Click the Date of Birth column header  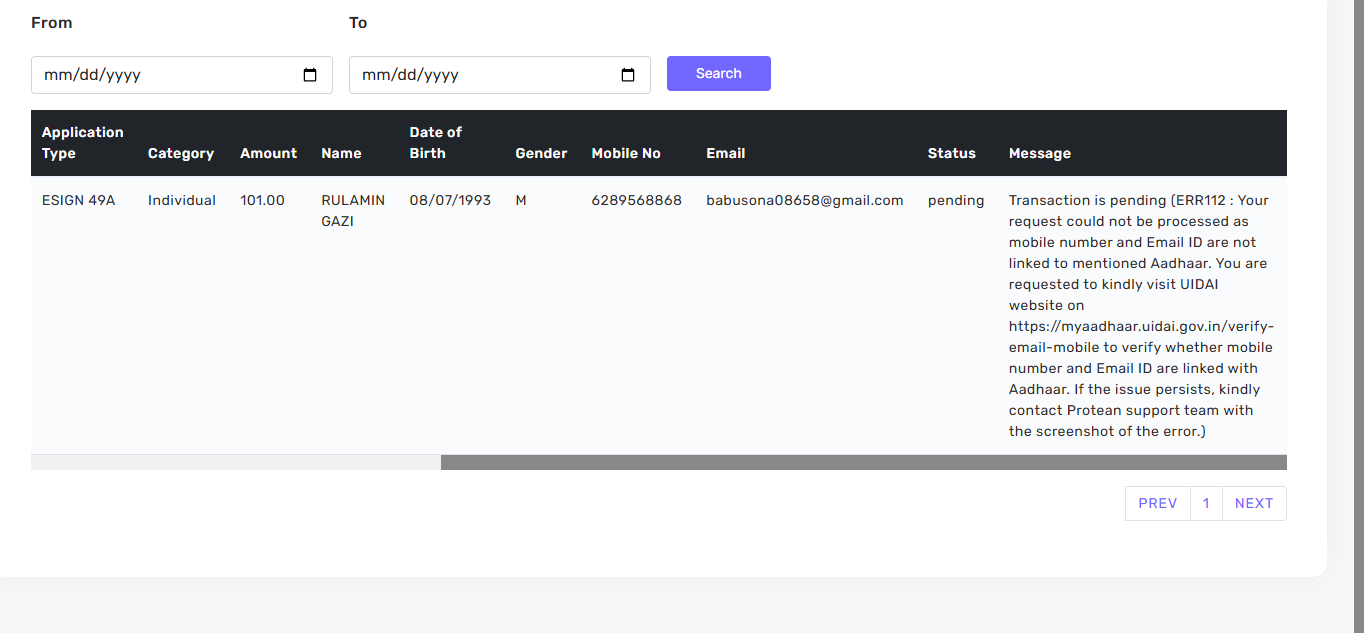pyautogui.click(x=435, y=143)
